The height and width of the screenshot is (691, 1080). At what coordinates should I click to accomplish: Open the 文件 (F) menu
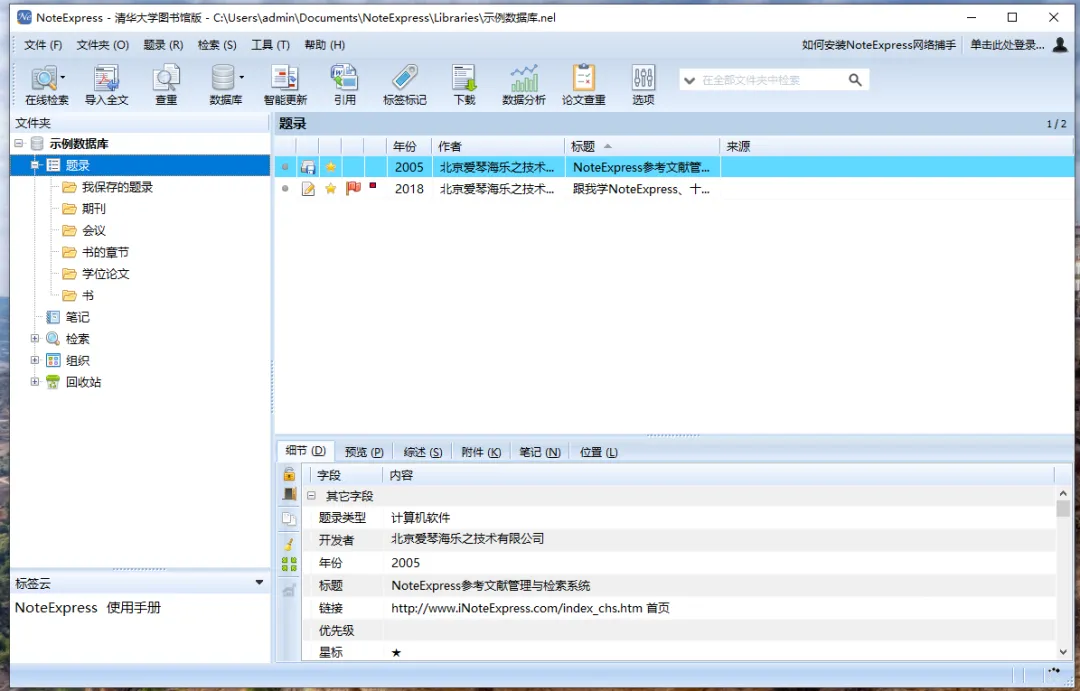point(43,45)
